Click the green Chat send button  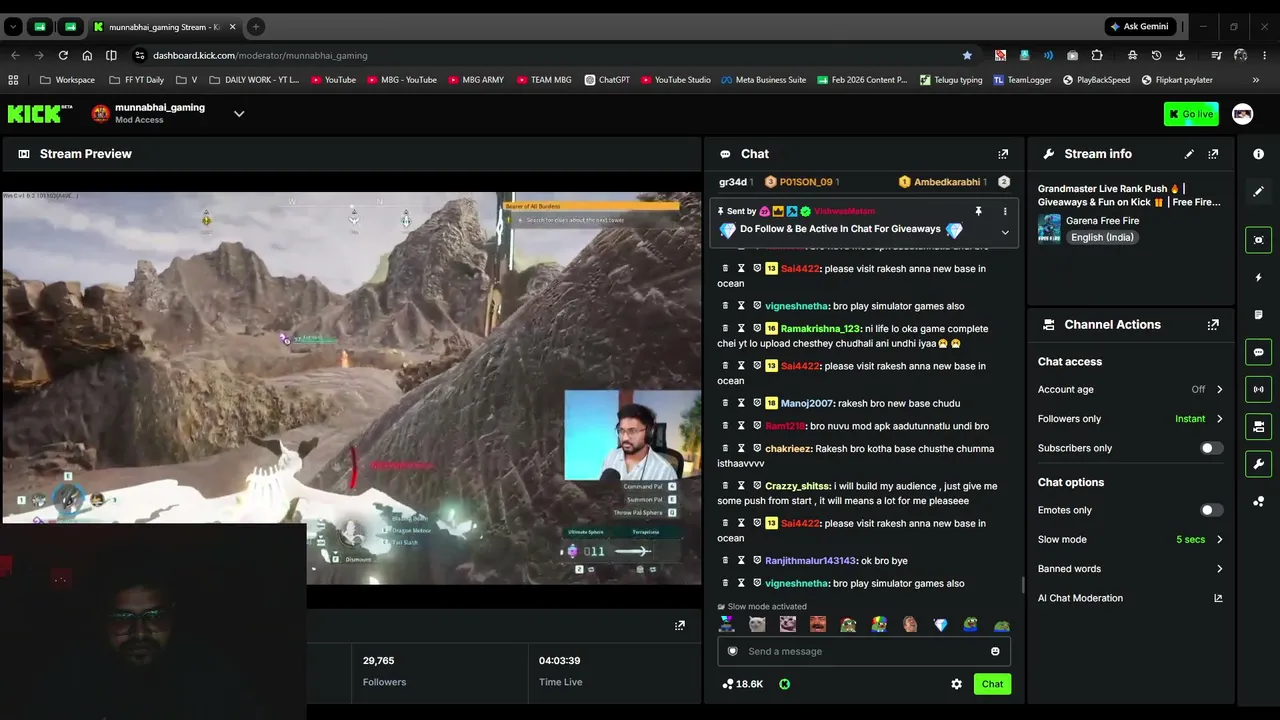click(x=992, y=684)
